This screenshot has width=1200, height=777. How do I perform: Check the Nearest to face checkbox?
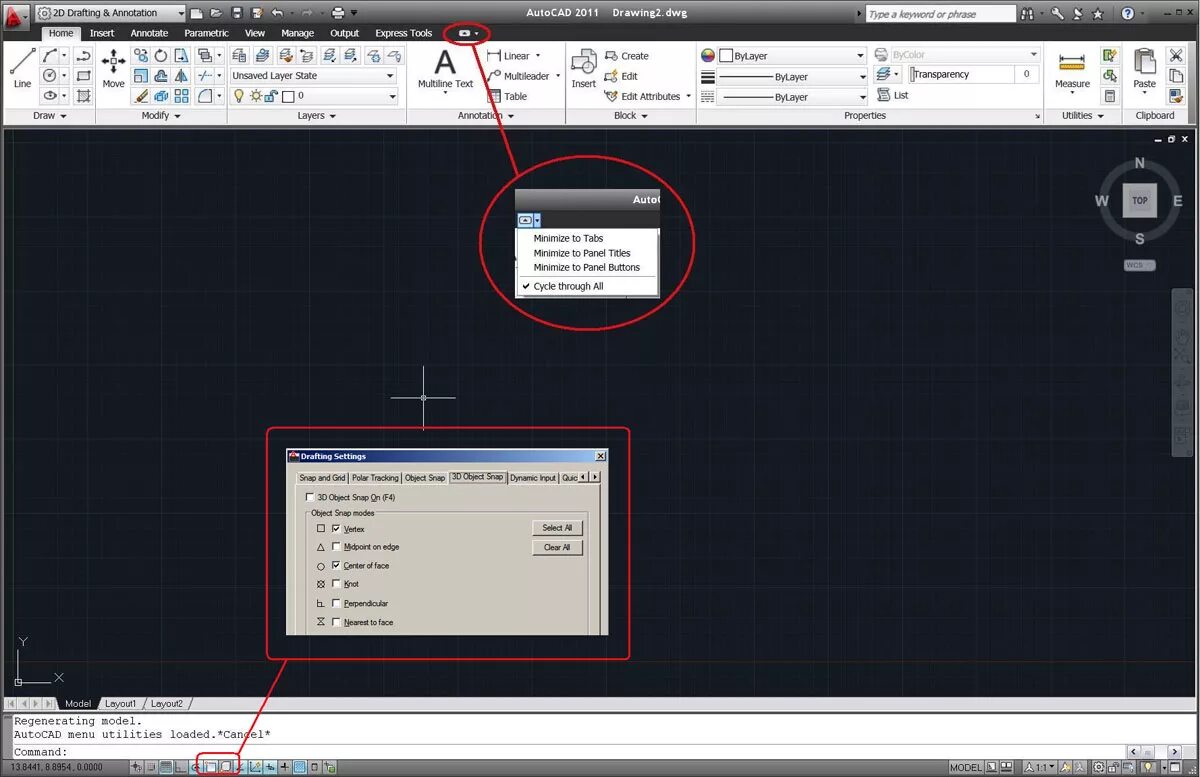pos(336,622)
